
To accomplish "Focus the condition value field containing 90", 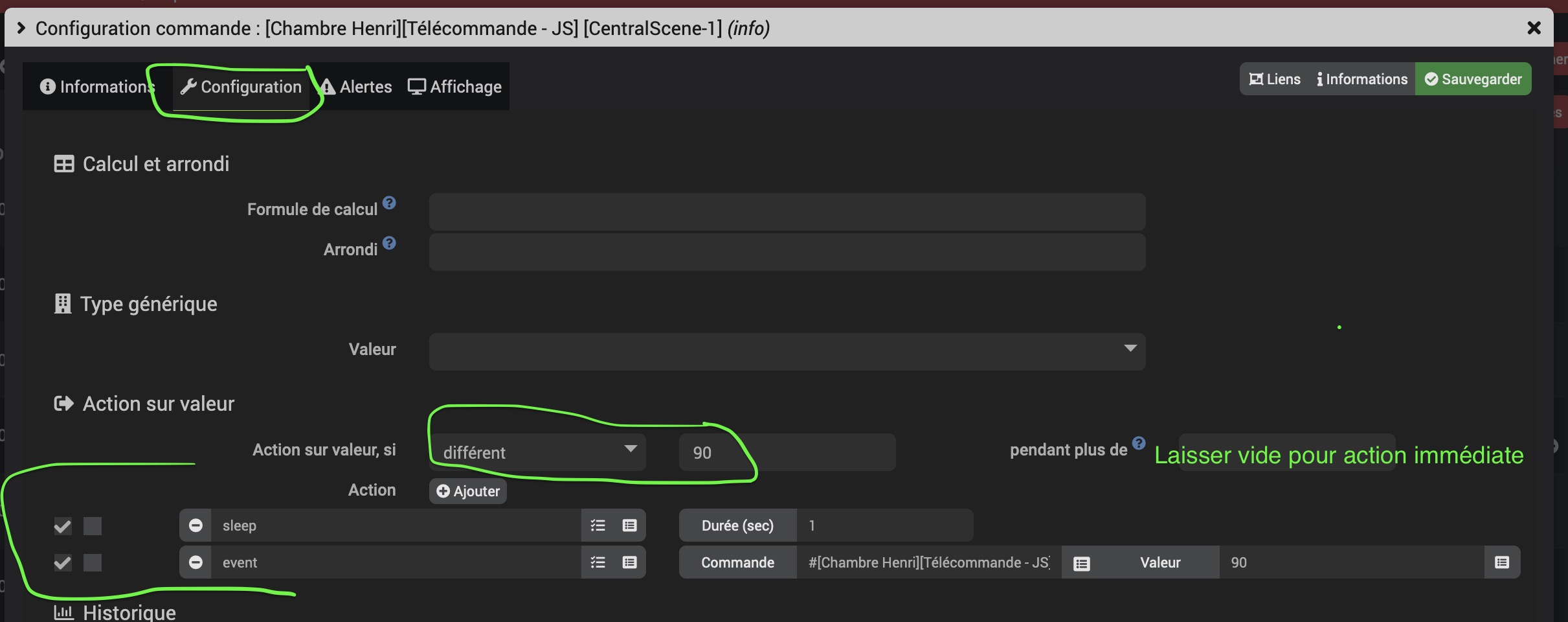I will tap(787, 452).
